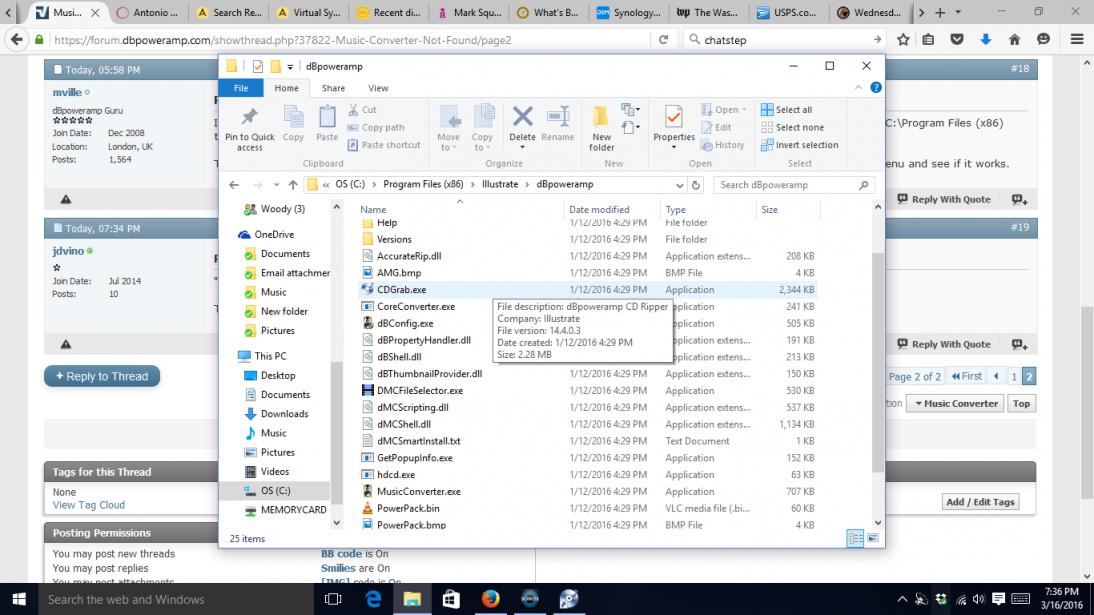Go up one folder level arrow
This screenshot has height=615, width=1094.
click(293, 185)
